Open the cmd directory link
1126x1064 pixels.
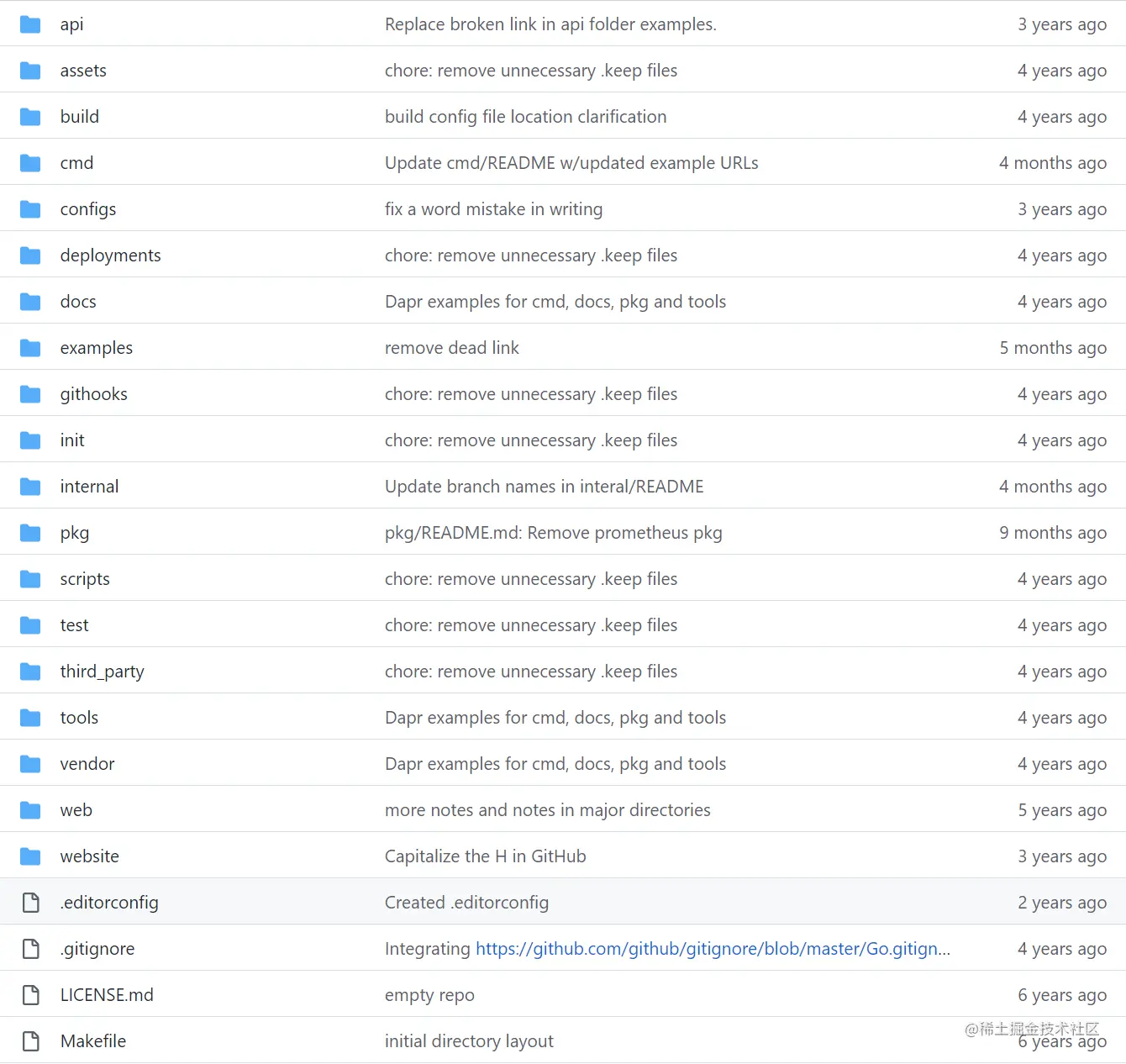[x=76, y=163]
